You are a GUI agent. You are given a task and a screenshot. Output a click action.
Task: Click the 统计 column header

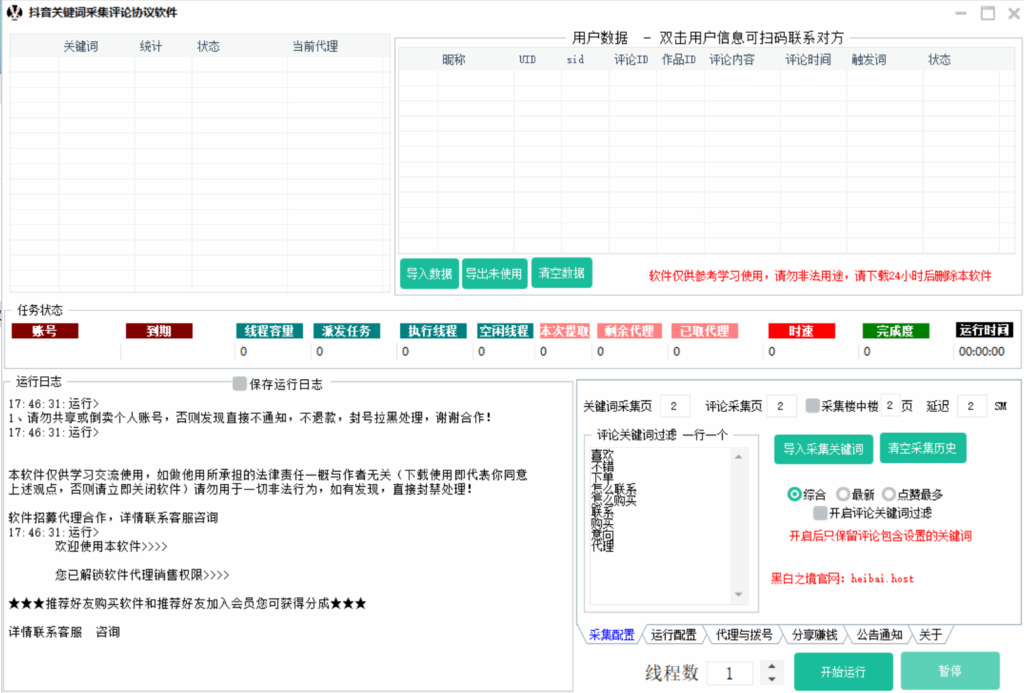coord(151,46)
